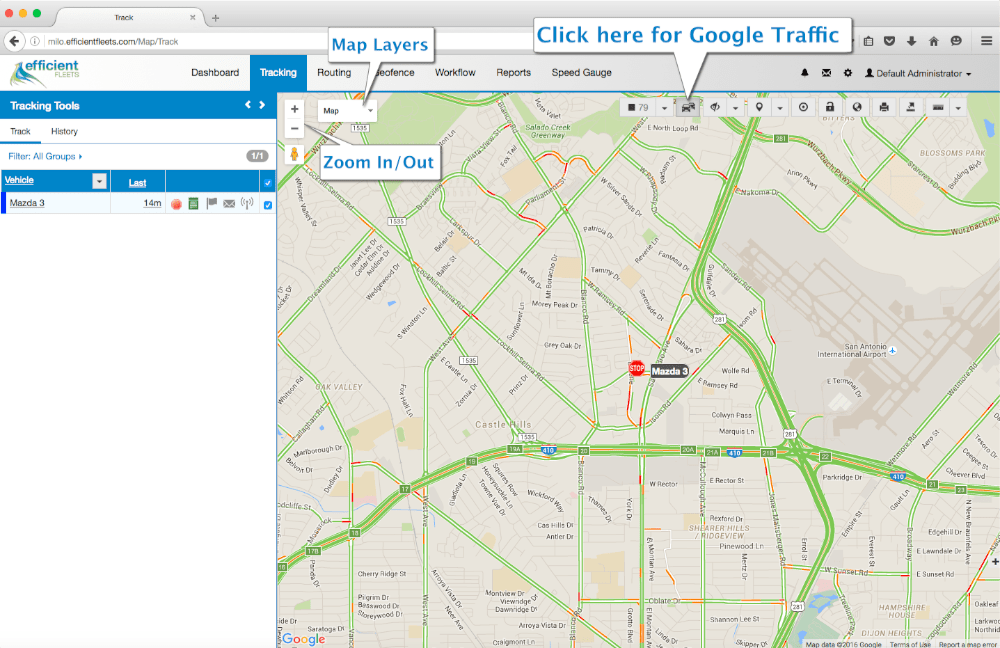This screenshot has height=648, width=1000.
Task: Open dropdown arrow beside location pin
Action: [779, 107]
